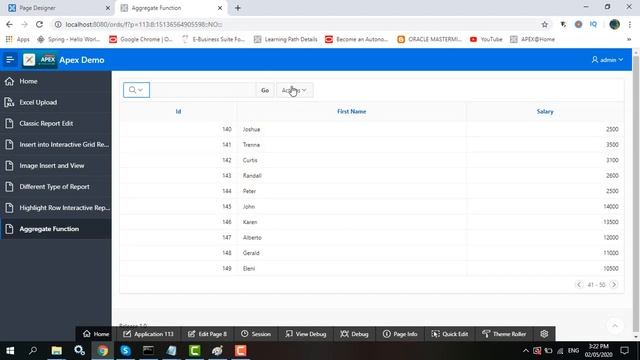Click View Debug in developer toolbar
Screen dimensions: 640x360
306,334
